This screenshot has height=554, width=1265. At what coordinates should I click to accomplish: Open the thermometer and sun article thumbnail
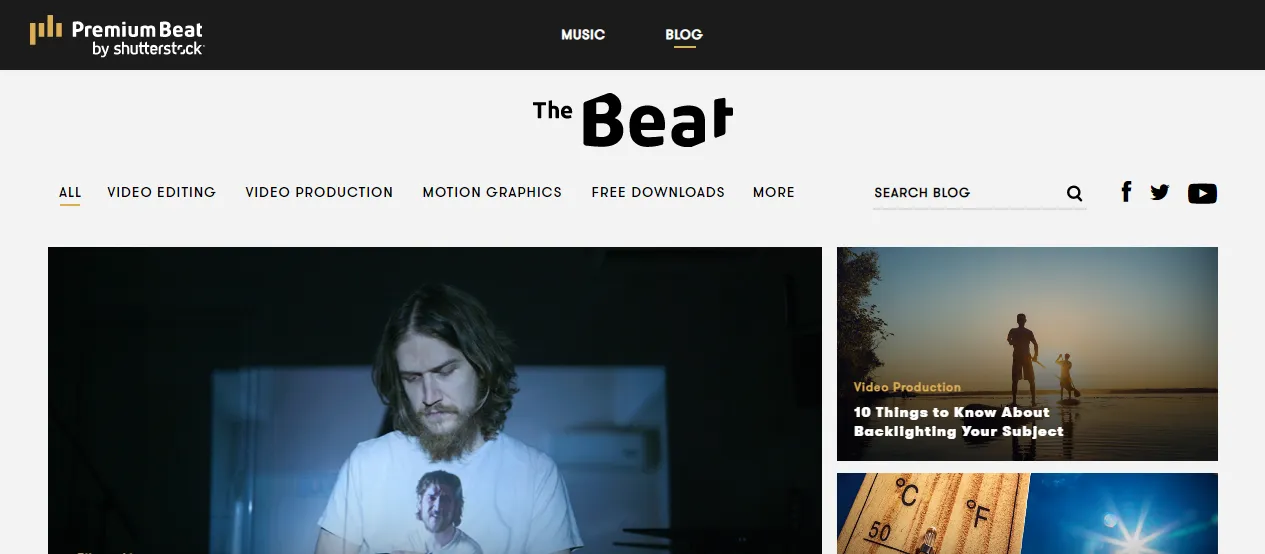click(x=1027, y=513)
